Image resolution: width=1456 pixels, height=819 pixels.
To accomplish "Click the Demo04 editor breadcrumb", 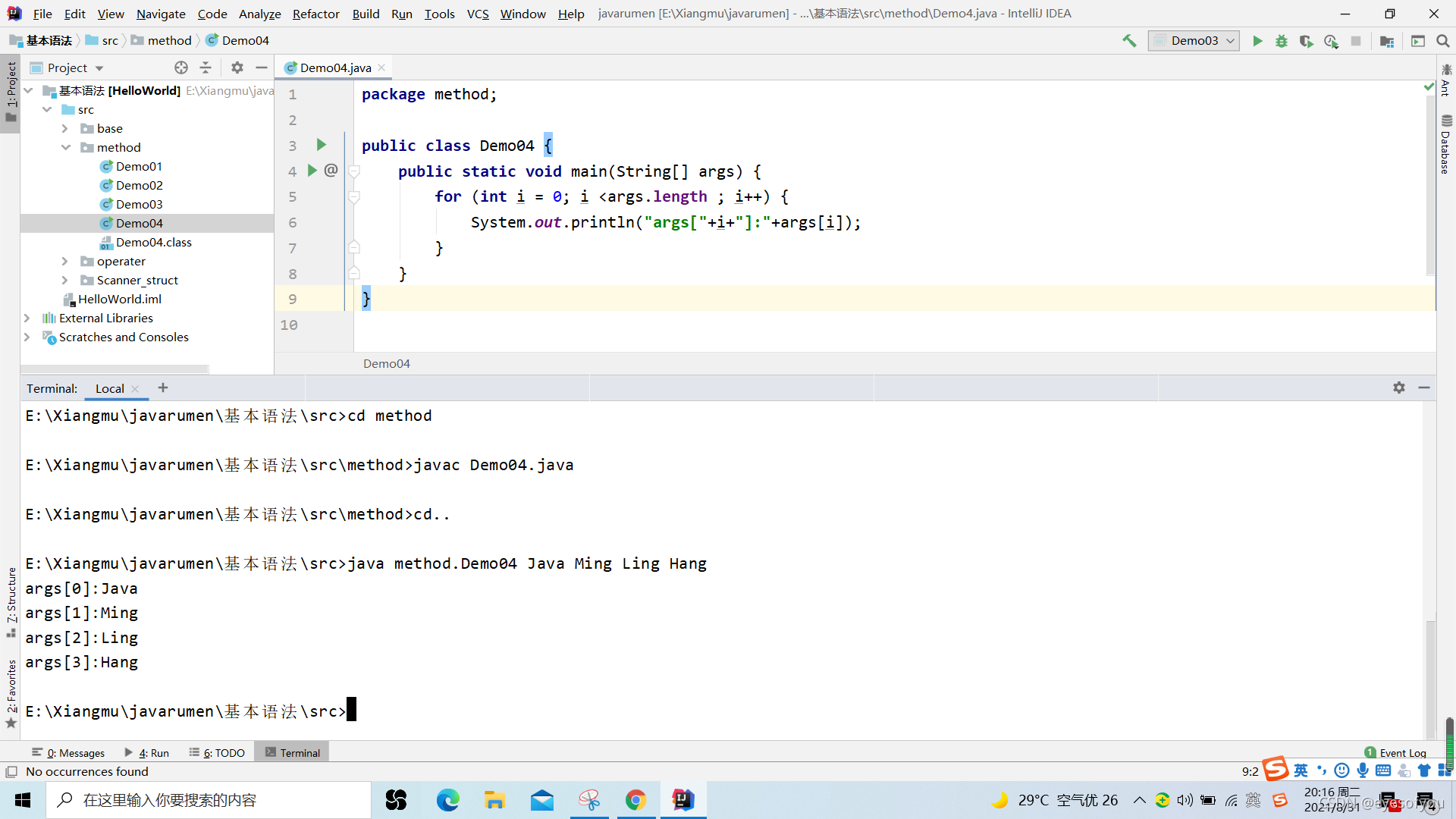I will (x=386, y=364).
